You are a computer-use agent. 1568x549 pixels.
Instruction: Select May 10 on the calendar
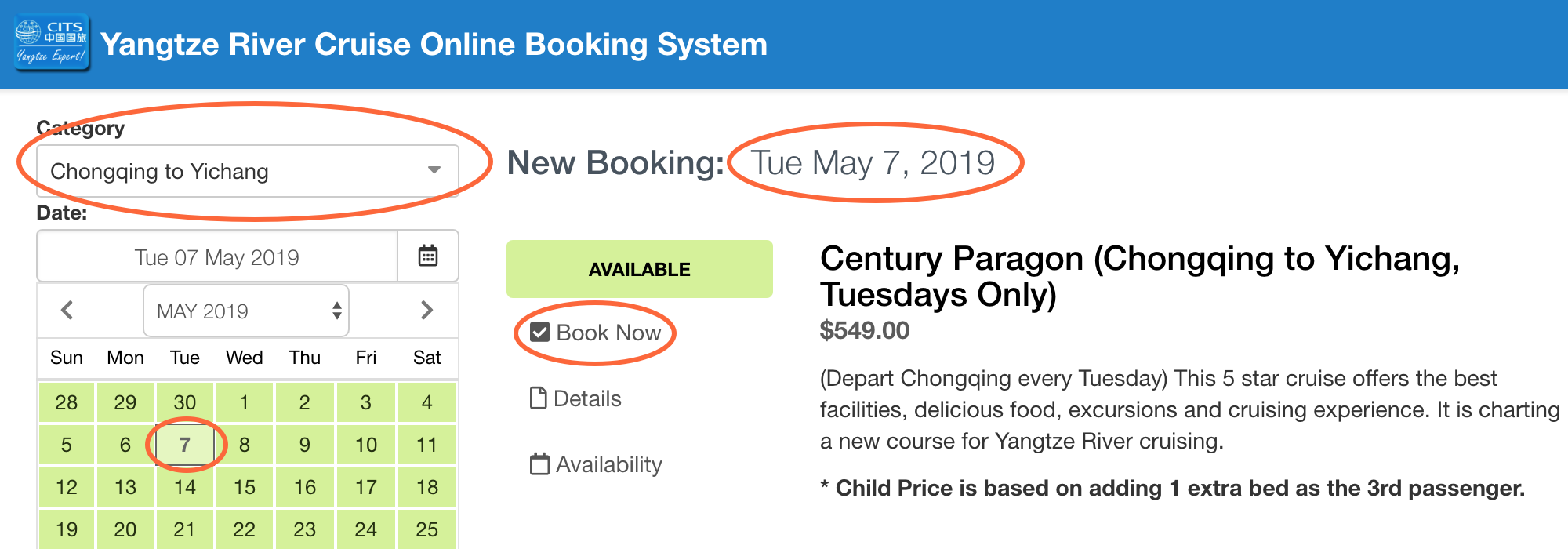366,445
